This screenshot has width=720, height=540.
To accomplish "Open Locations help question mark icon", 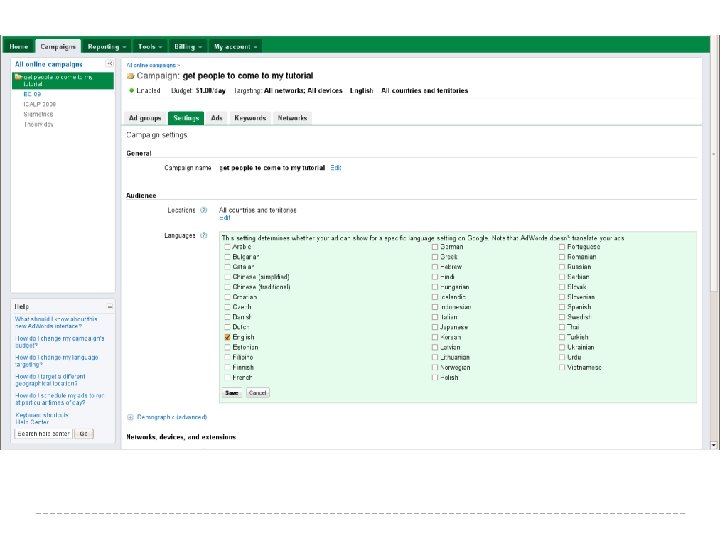I will click(203, 210).
